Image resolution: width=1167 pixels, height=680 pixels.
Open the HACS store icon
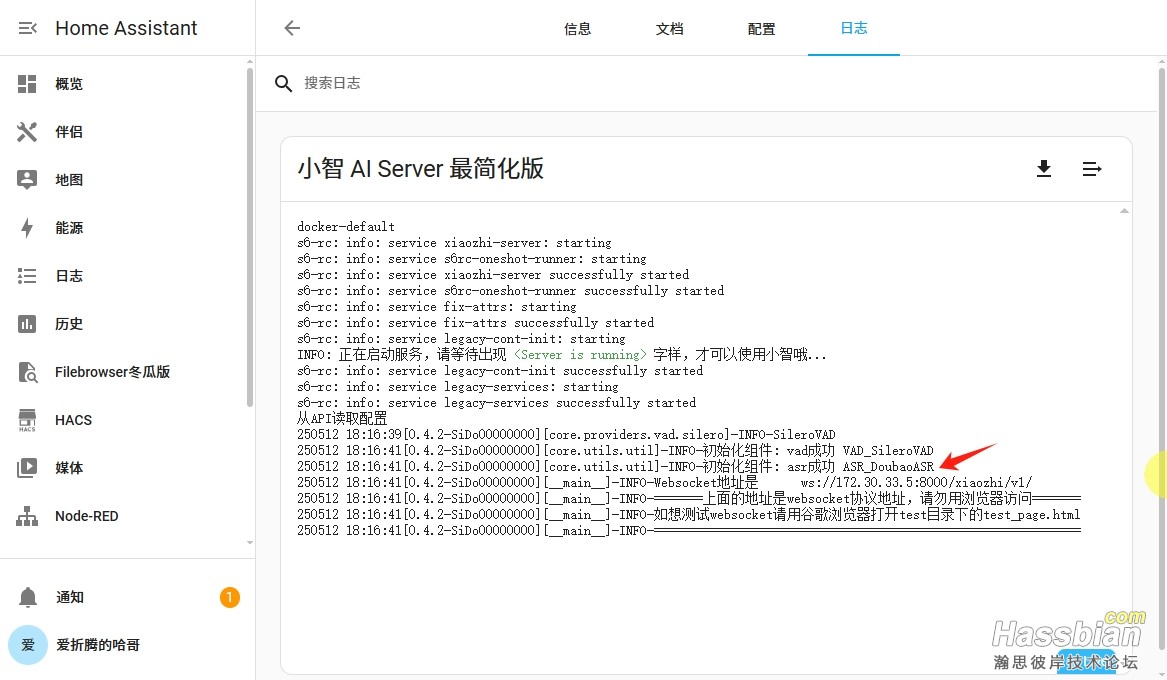tap(27, 420)
